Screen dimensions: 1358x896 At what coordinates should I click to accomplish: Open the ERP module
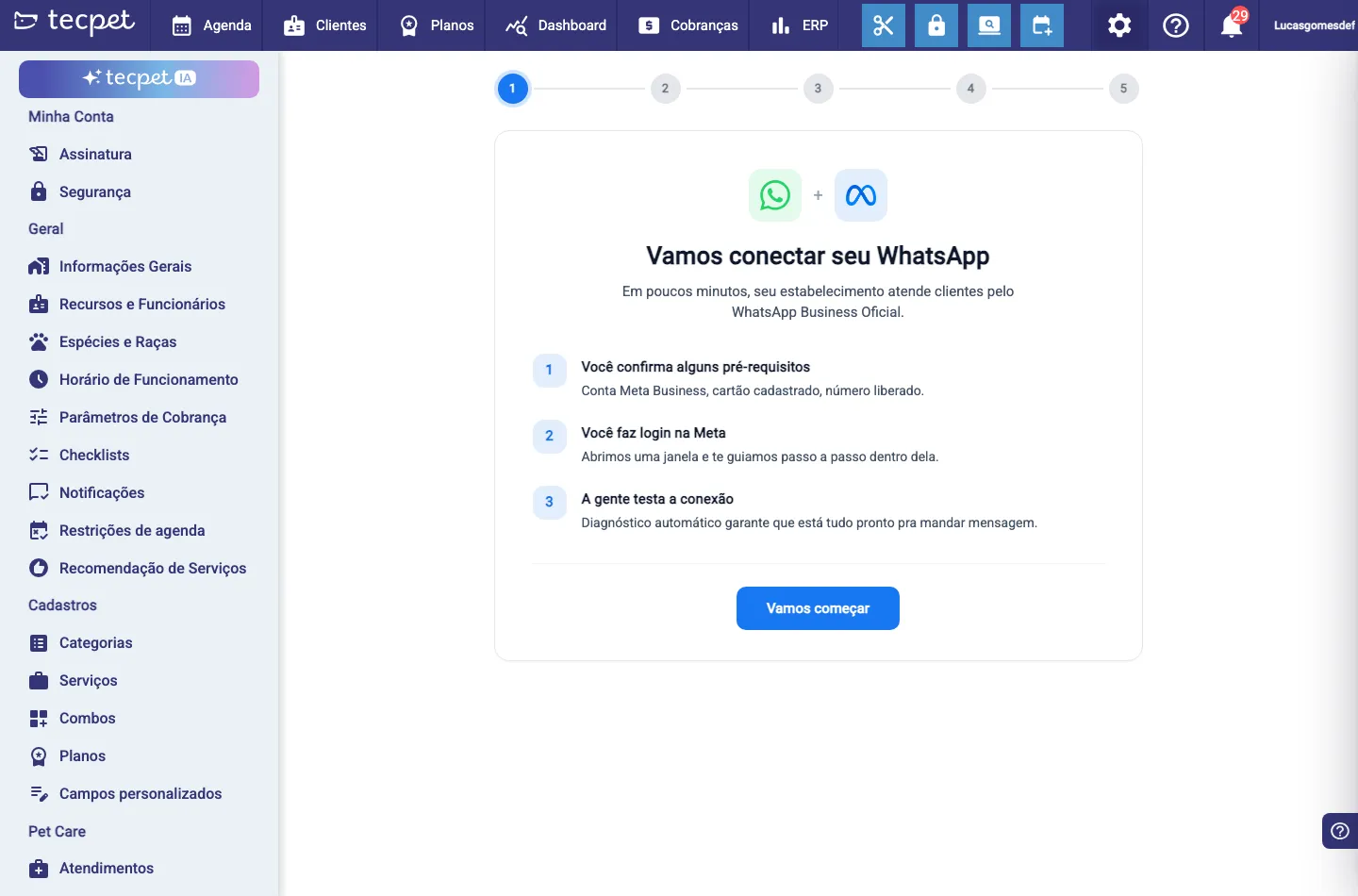(800, 25)
